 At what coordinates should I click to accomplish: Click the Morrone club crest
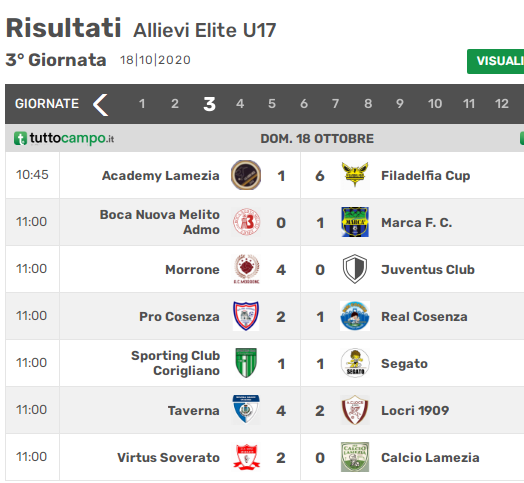pyautogui.click(x=246, y=269)
